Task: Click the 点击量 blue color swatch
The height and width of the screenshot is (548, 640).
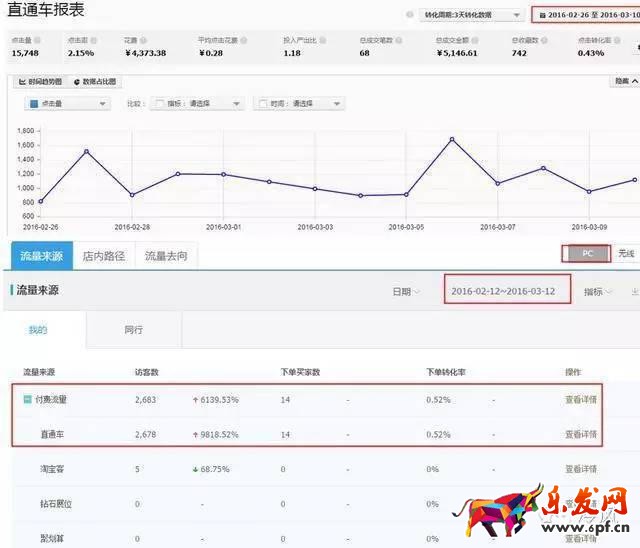Action: tap(34, 103)
